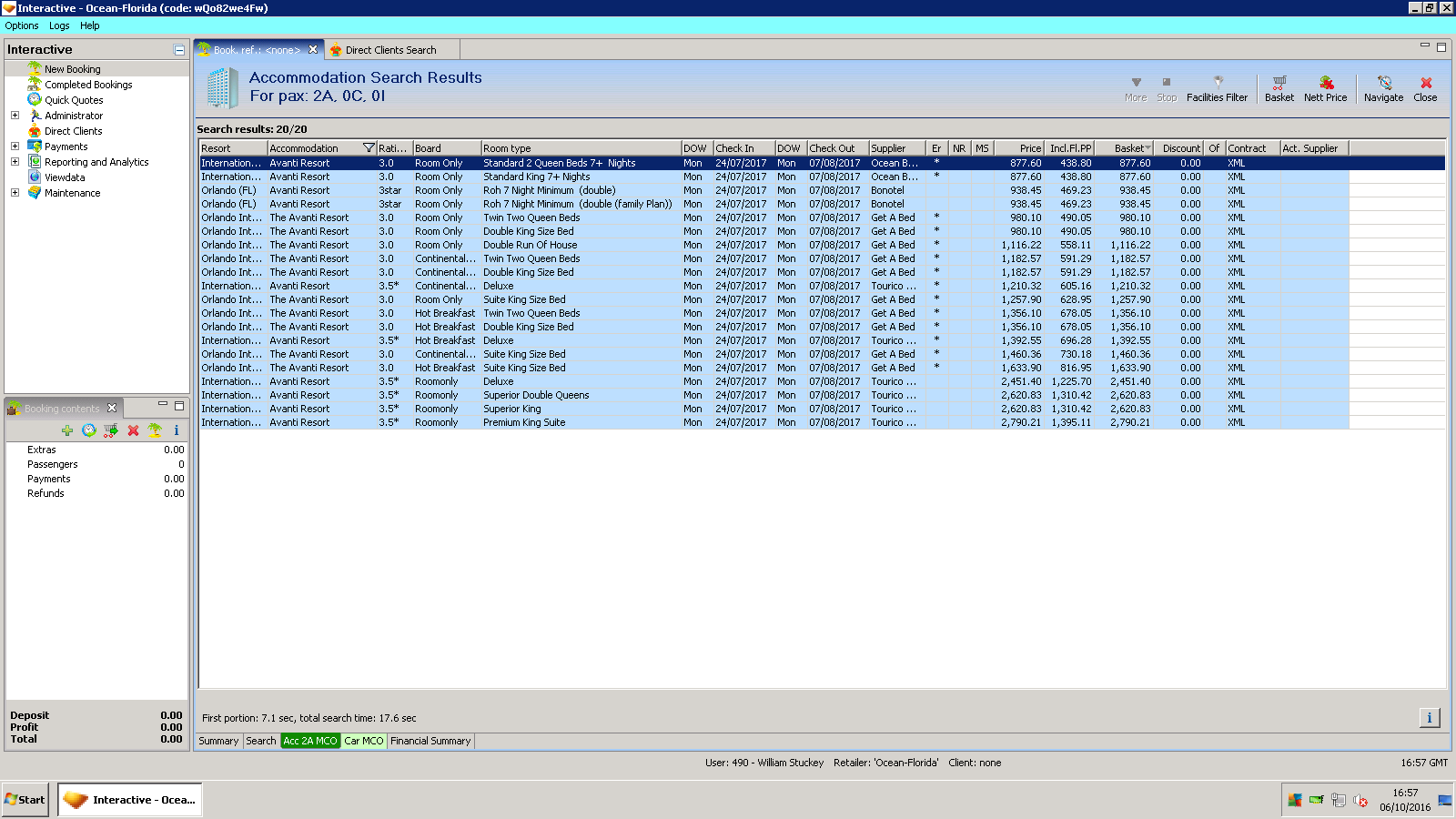Click the Stop button in the results toolbar
This screenshot has height=819, width=1456.
pos(1167,88)
